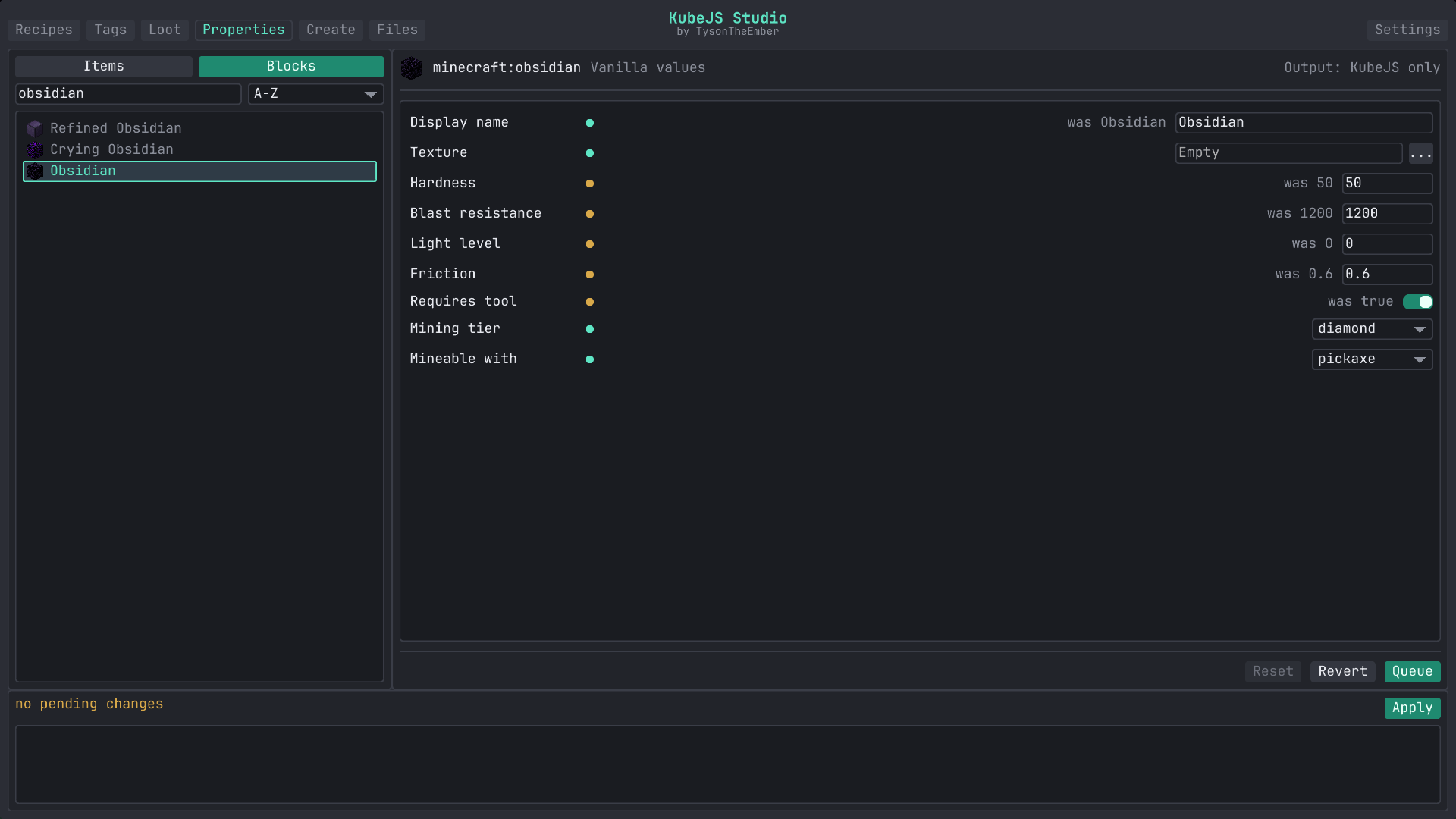Click the Mining tier status dot
Screen dimensions: 1456x819
coord(590,329)
